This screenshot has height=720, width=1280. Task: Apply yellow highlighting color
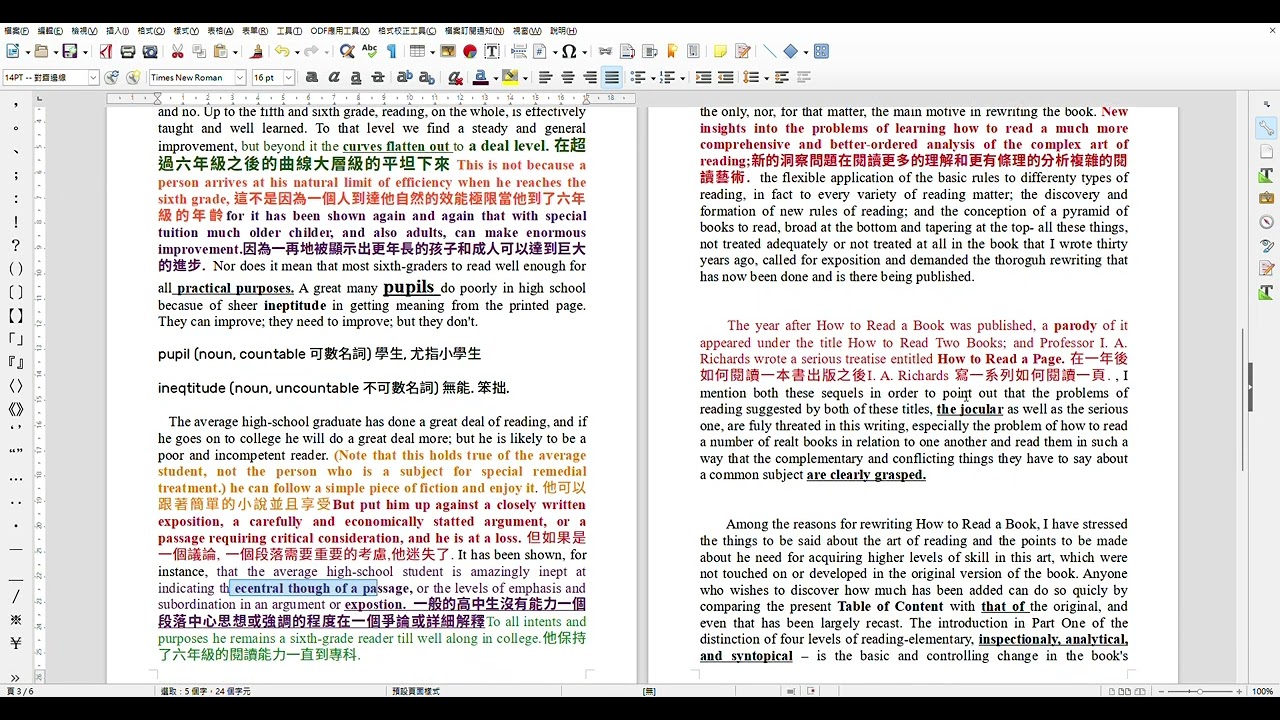(510, 77)
